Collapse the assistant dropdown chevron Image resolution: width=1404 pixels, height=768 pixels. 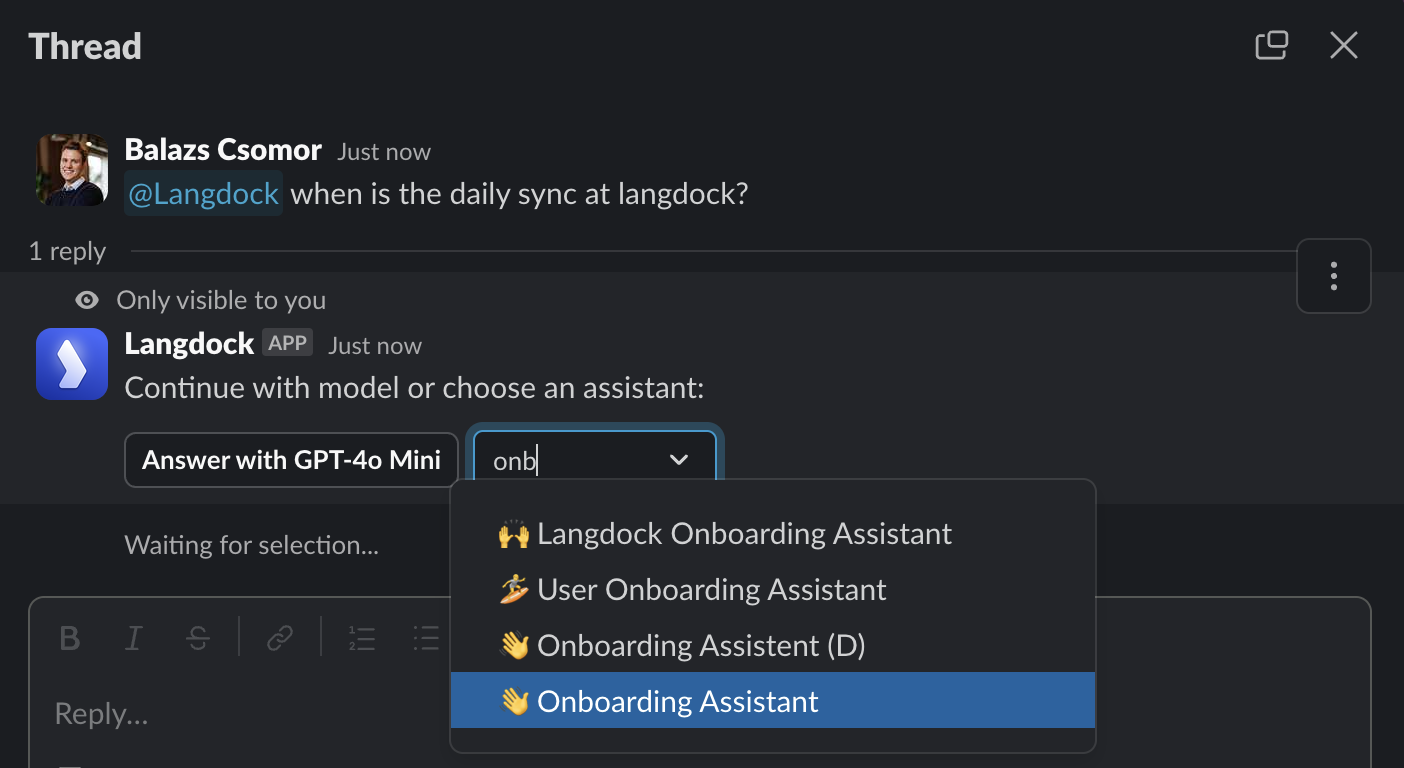pyautogui.click(x=679, y=460)
